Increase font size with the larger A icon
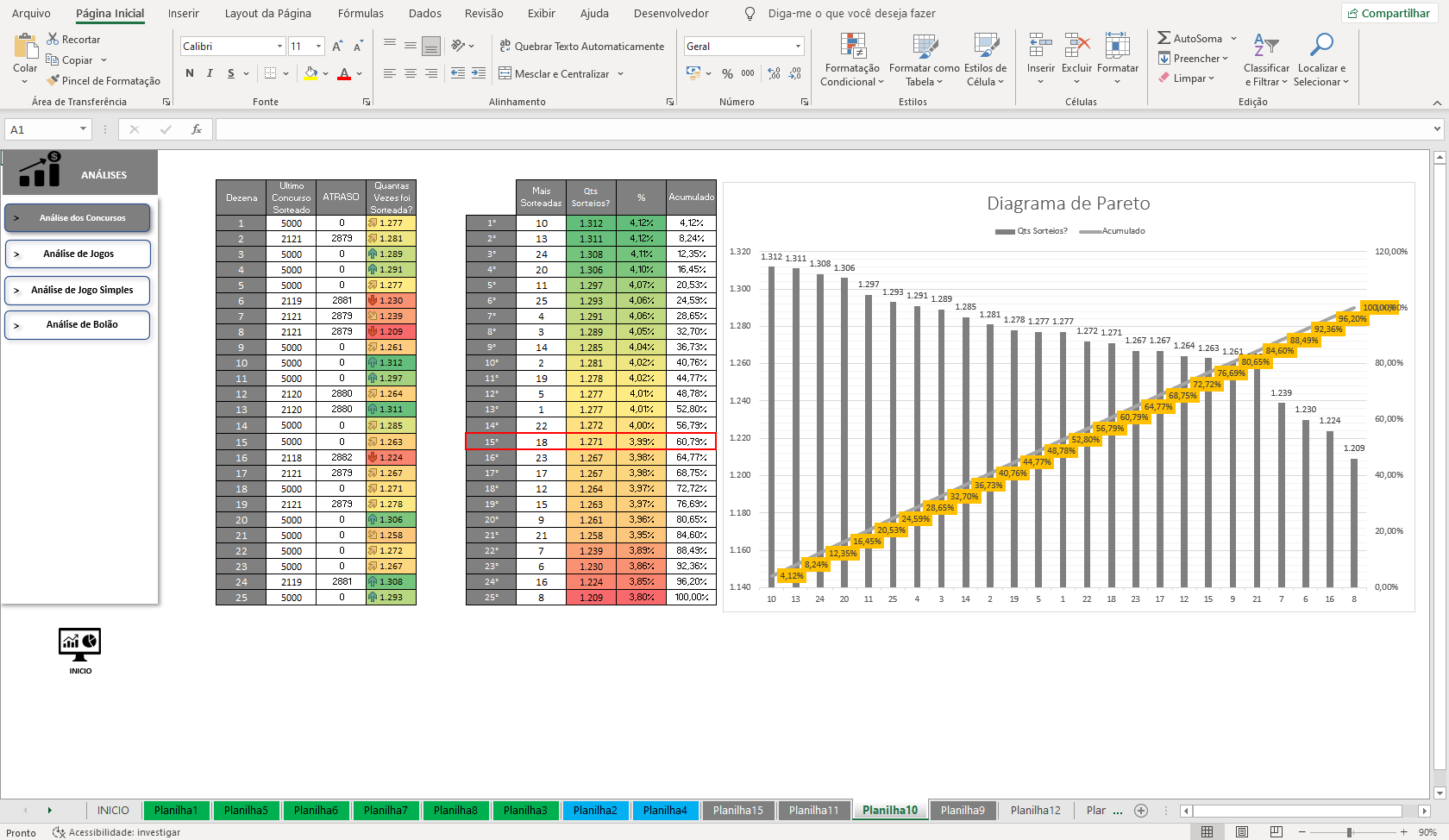The image size is (1449, 840). pos(337,46)
